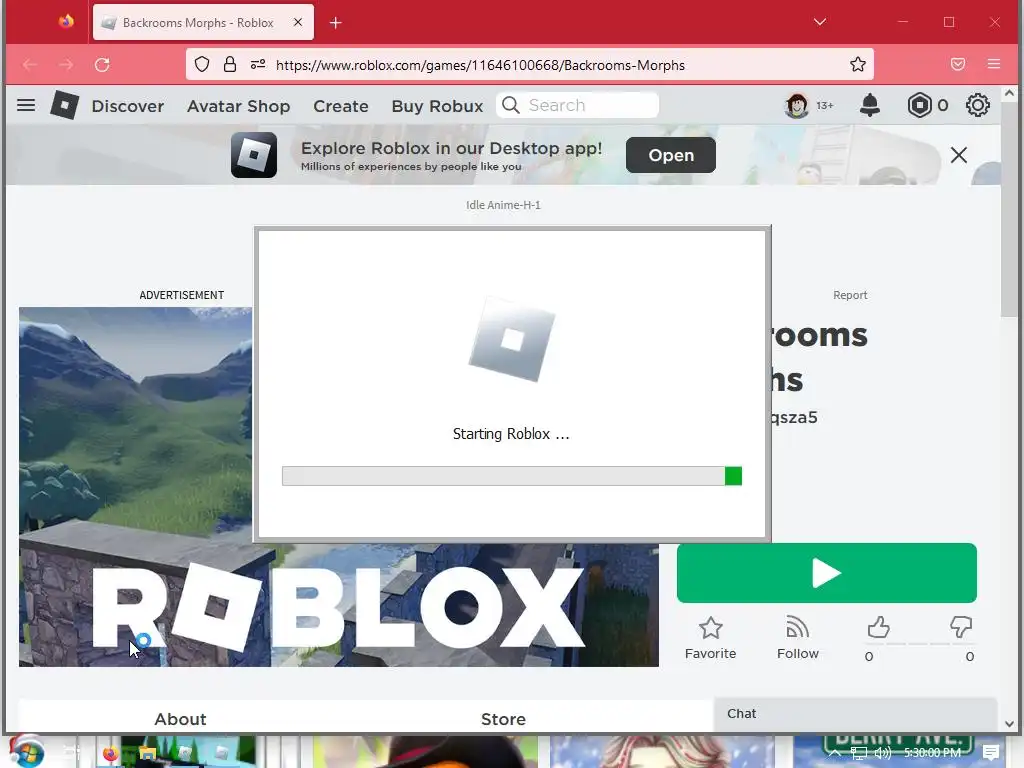Click the page scrollbar up arrow

[1009, 93]
